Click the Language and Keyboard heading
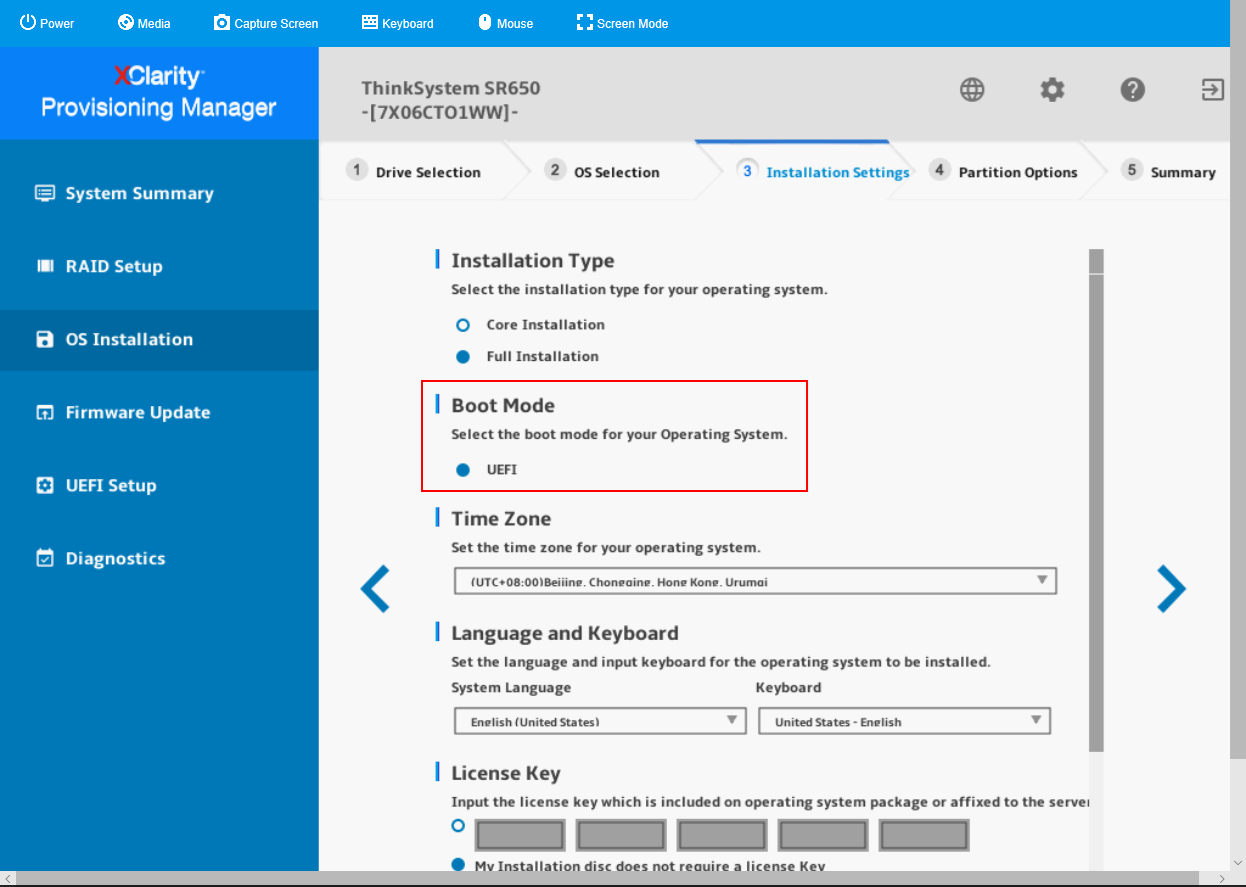 (564, 634)
